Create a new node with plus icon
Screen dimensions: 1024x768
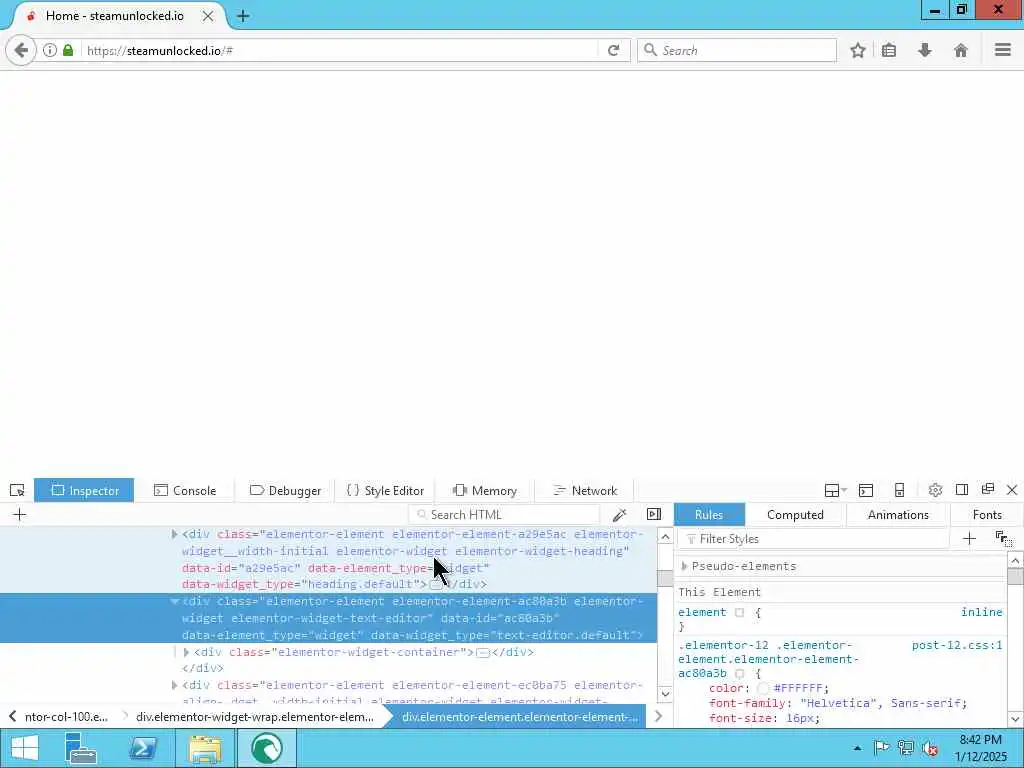[20, 515]
